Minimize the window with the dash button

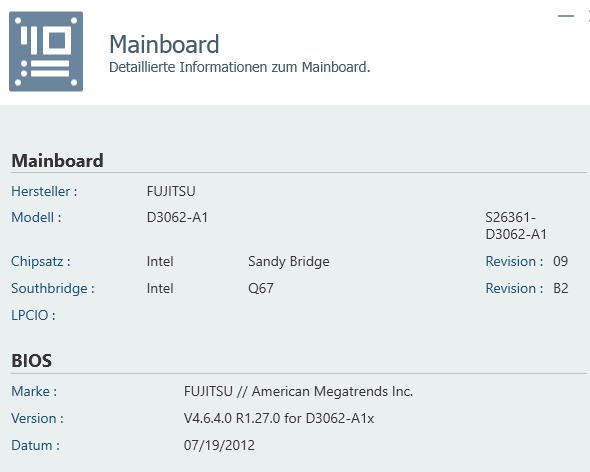tap(566, 16)
